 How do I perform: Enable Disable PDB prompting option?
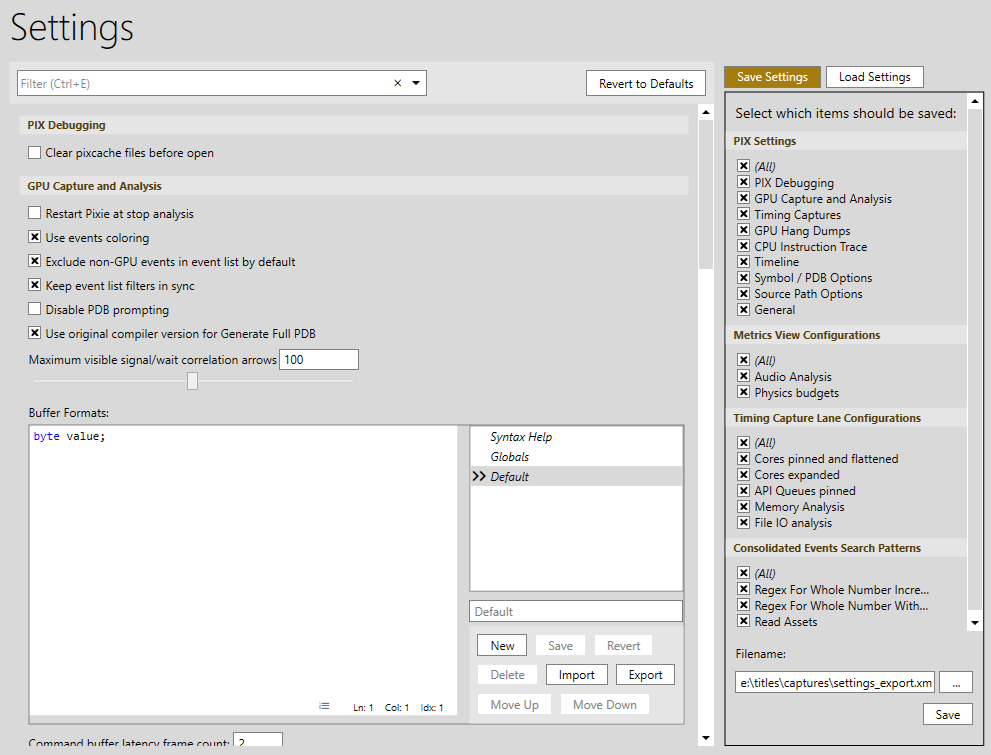(x=35, y=309)
